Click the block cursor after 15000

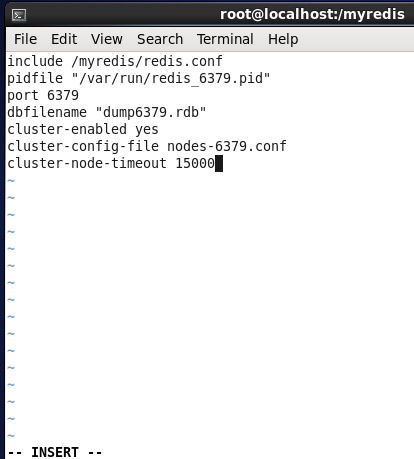point(219,164)
